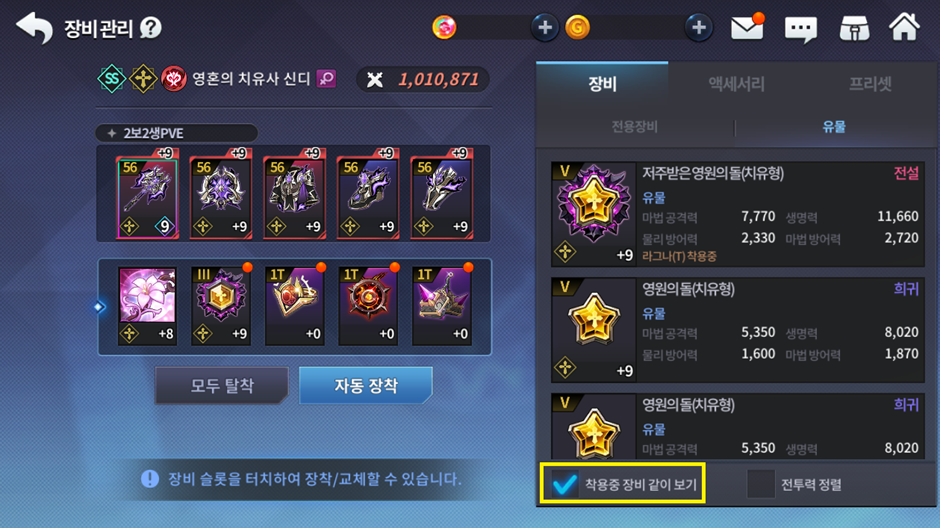Switch to the 액세서리 tab
Screen dimensions: 940x528
pyautogui.click(x=736, y=84)
